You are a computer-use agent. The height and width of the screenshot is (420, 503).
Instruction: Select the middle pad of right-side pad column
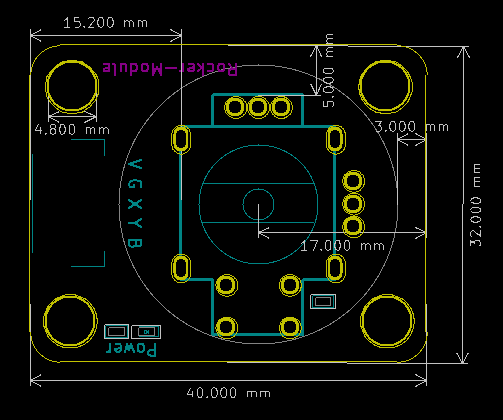(353, 204)
